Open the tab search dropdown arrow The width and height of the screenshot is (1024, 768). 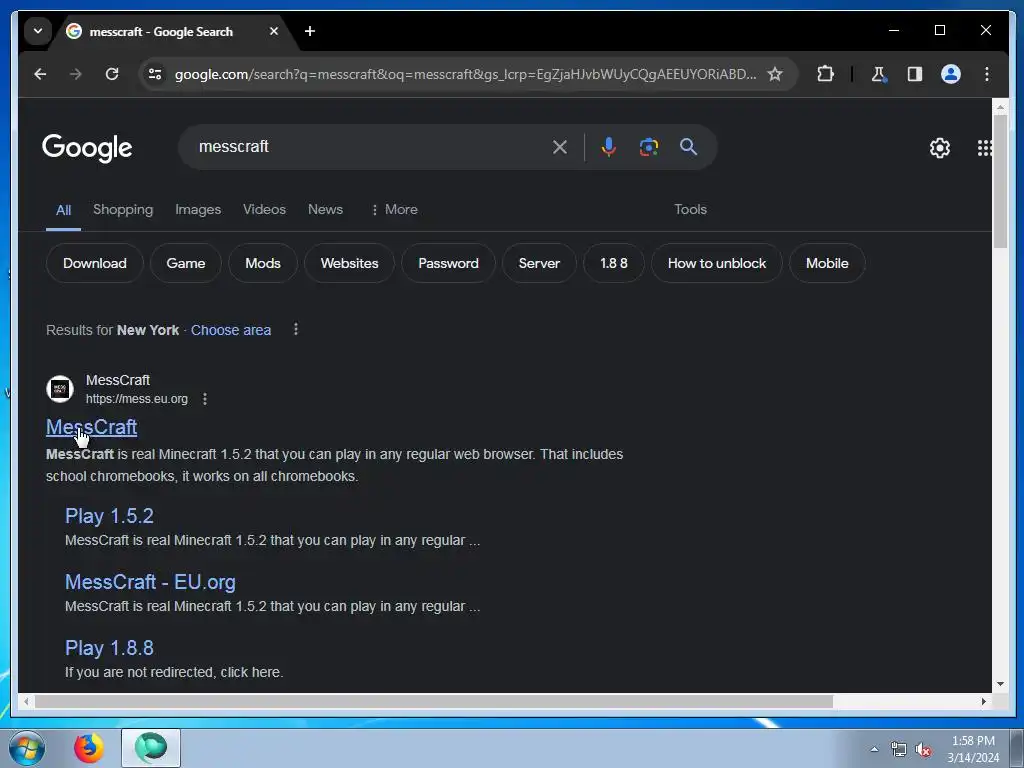[38, 31]
